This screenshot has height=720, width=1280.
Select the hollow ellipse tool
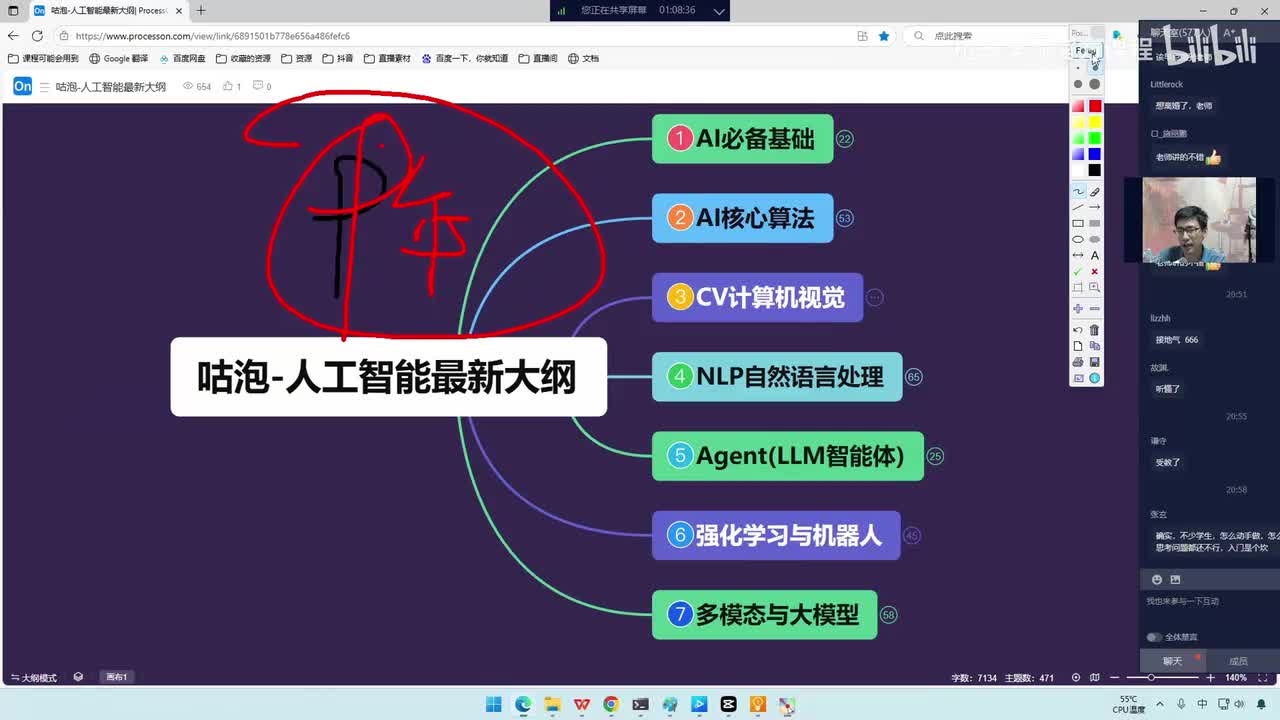click(x=1078, y=239)
